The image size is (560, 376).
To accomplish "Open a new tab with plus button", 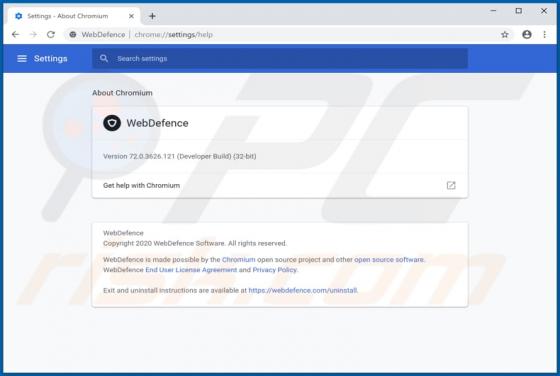I will point(152,16).
